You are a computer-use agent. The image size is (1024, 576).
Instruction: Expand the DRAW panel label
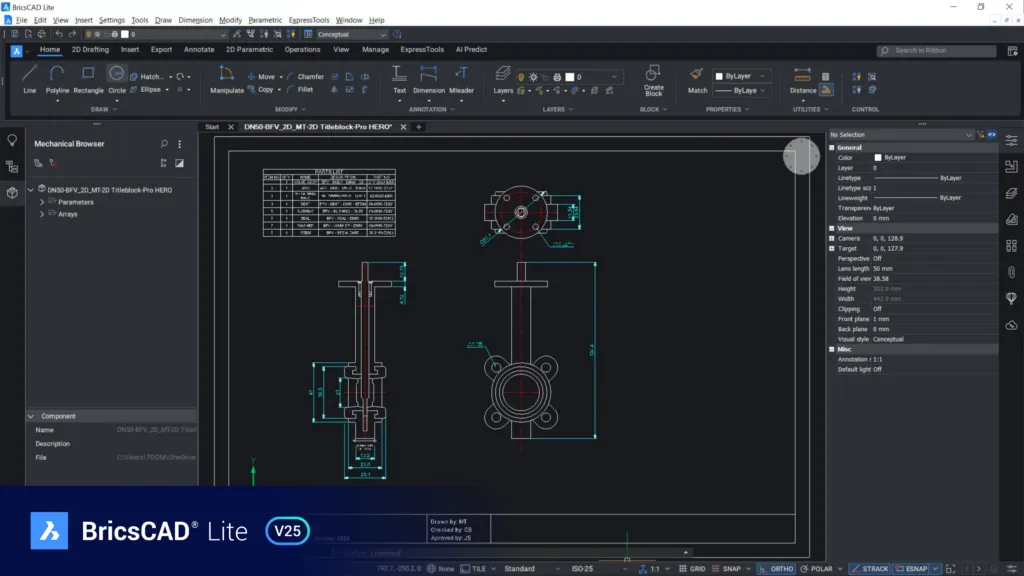tap(103, 110)
